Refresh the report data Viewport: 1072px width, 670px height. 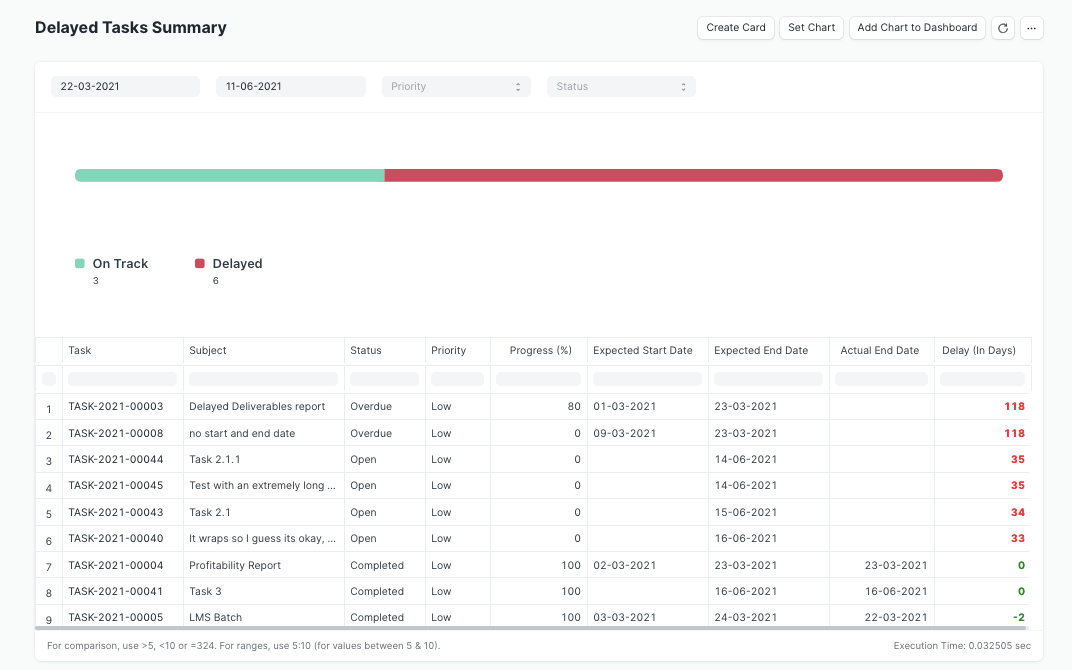pyautogui.click(x=1003, y=28)
